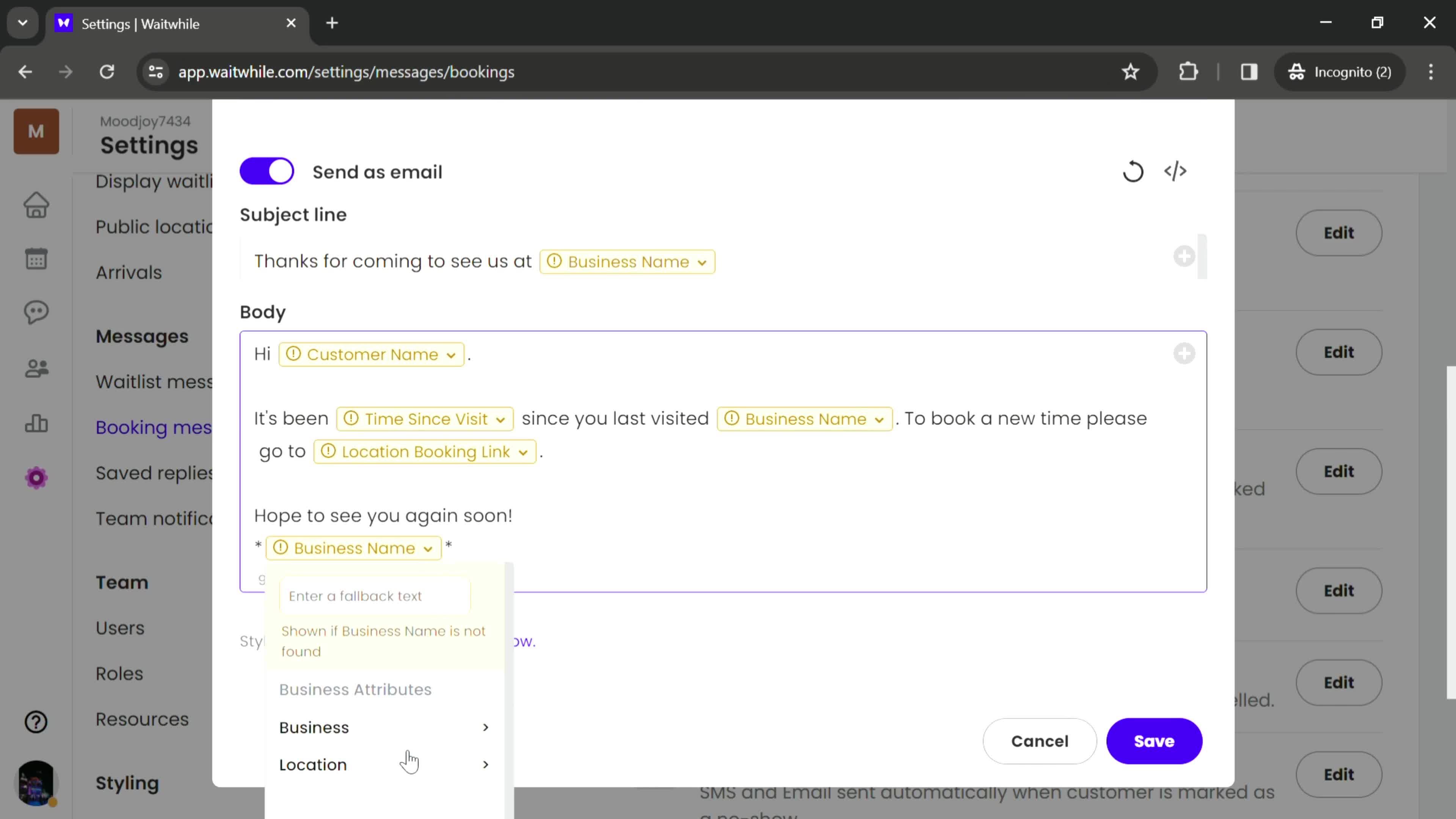
Task: Open the help question mark icon
Action: coord(36,722)
